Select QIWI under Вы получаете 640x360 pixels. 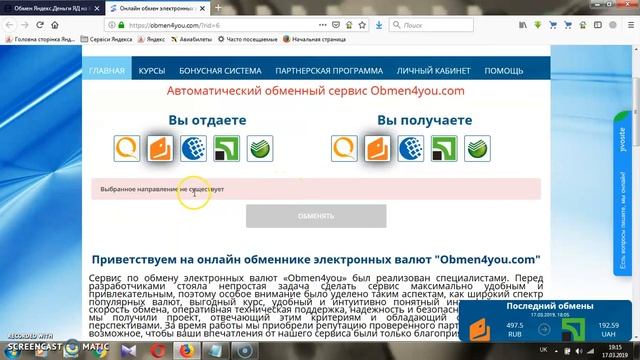pos(344,149)
